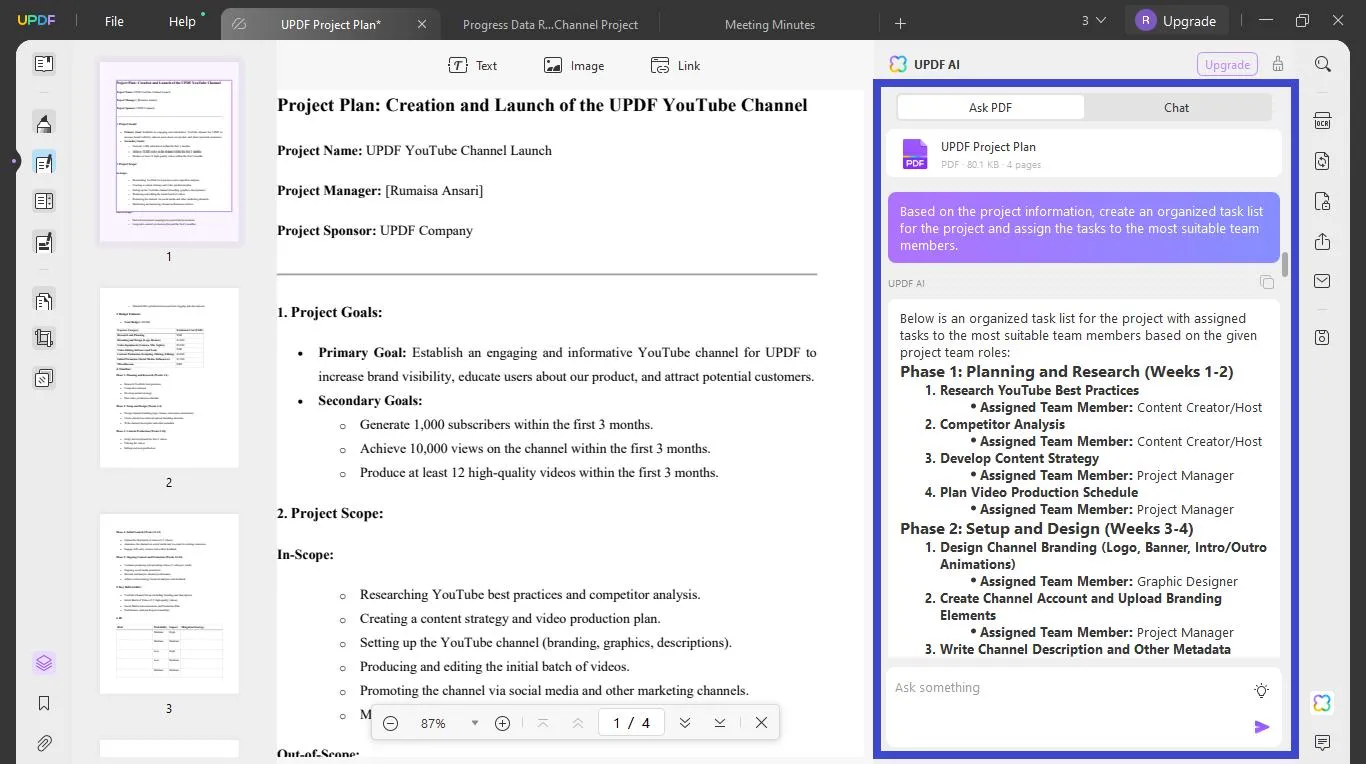Launch OCR recognition from right sidebar
The image size is (1366, 764).
click(1322, 120)
